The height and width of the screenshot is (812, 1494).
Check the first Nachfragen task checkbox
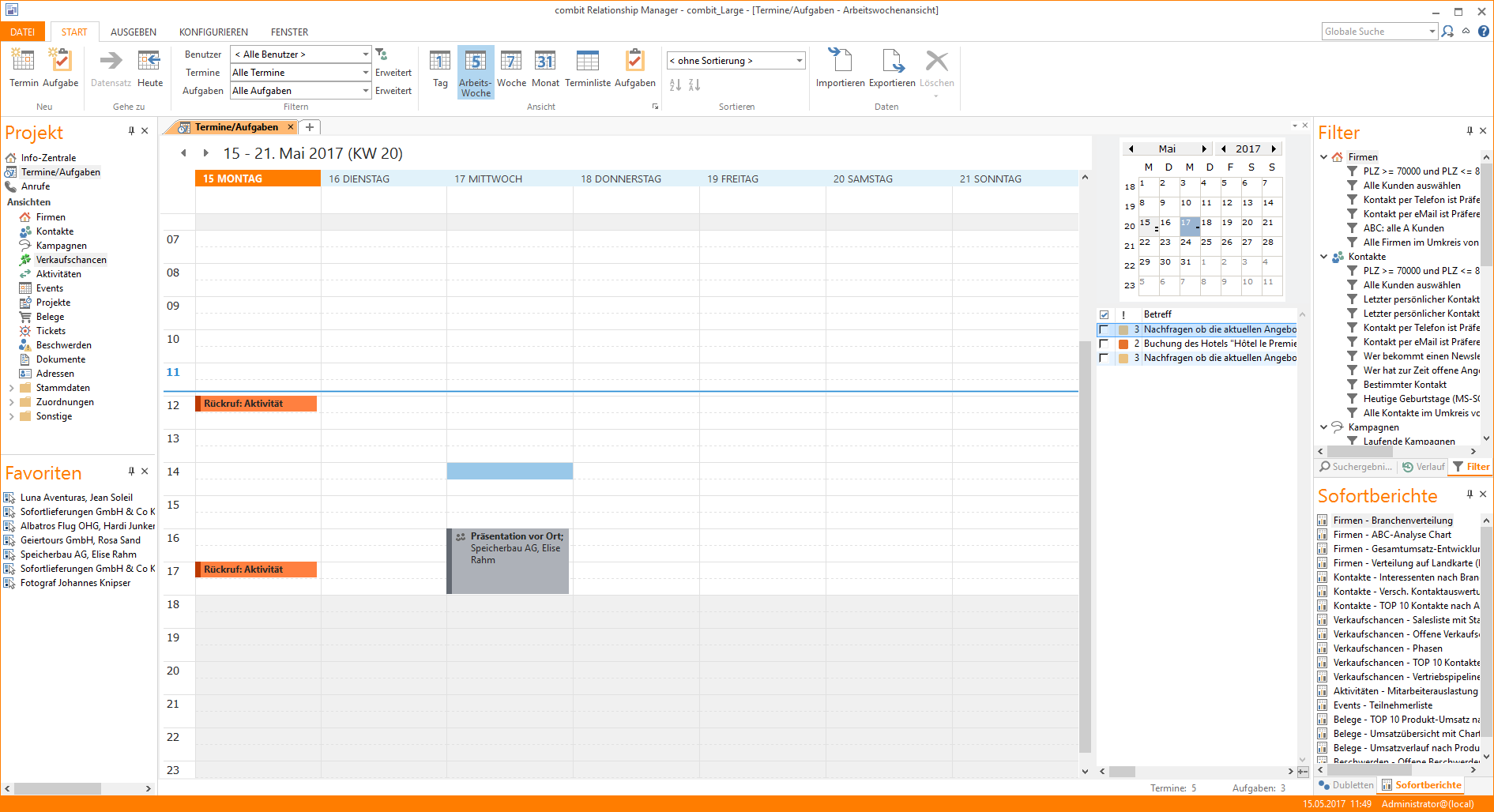(1104, 330)
